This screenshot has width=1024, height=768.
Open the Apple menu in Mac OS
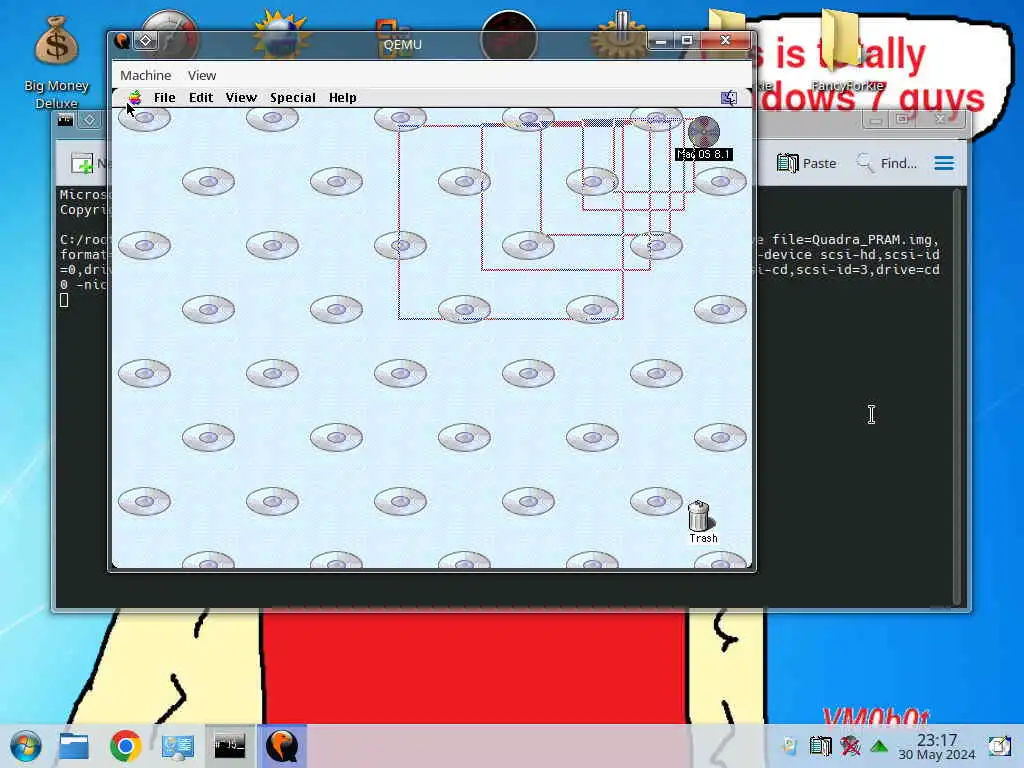tap(135, 98)
